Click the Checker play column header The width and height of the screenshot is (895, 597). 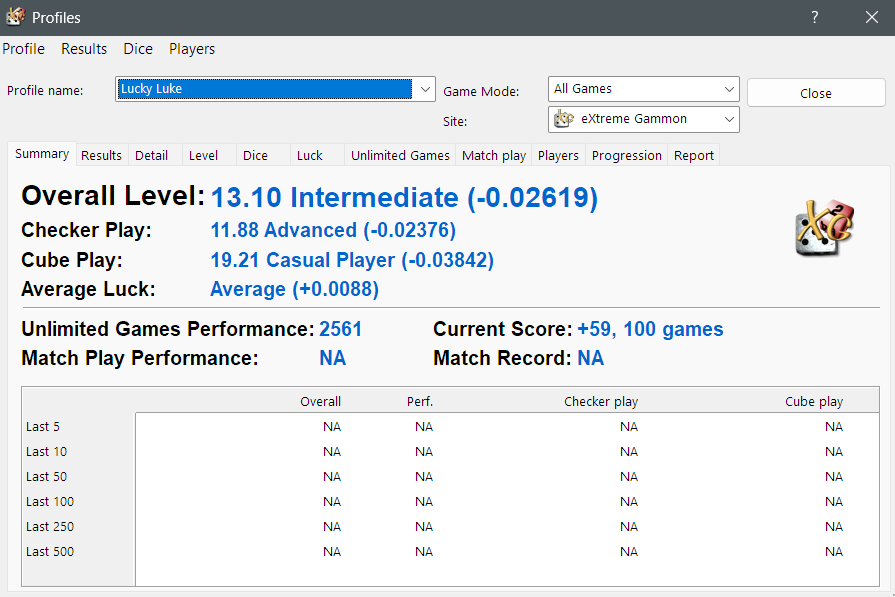[x=601, y=401]
